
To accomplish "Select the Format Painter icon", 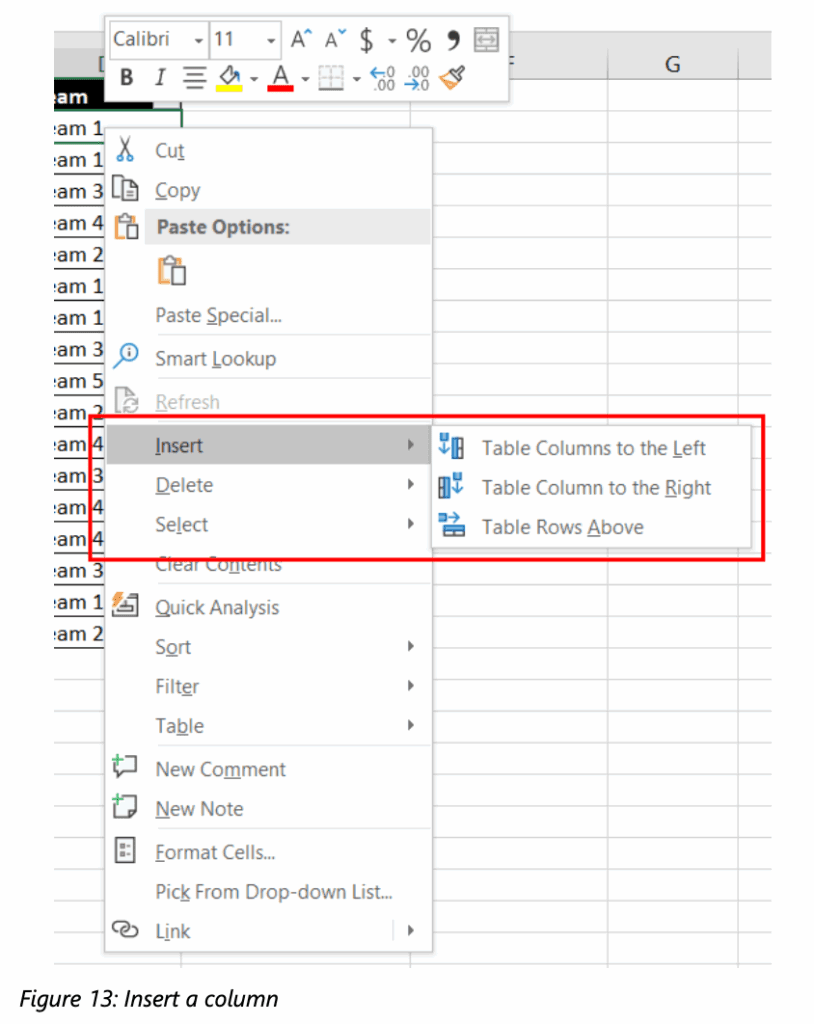I will (451, 78).
